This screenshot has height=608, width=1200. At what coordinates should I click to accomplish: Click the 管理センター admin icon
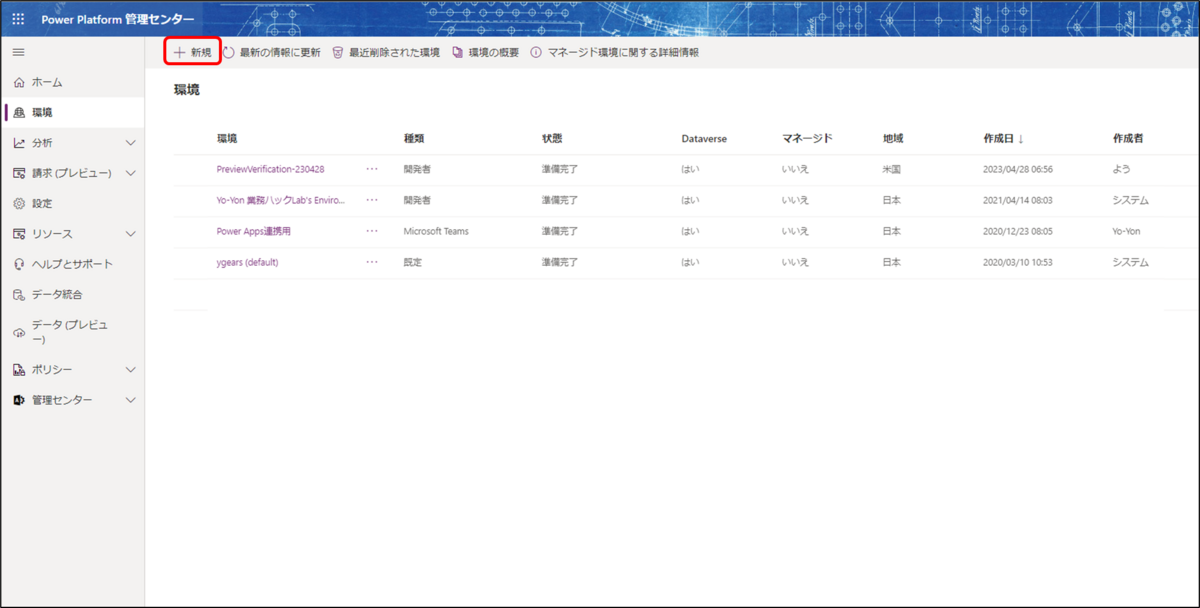19,400
